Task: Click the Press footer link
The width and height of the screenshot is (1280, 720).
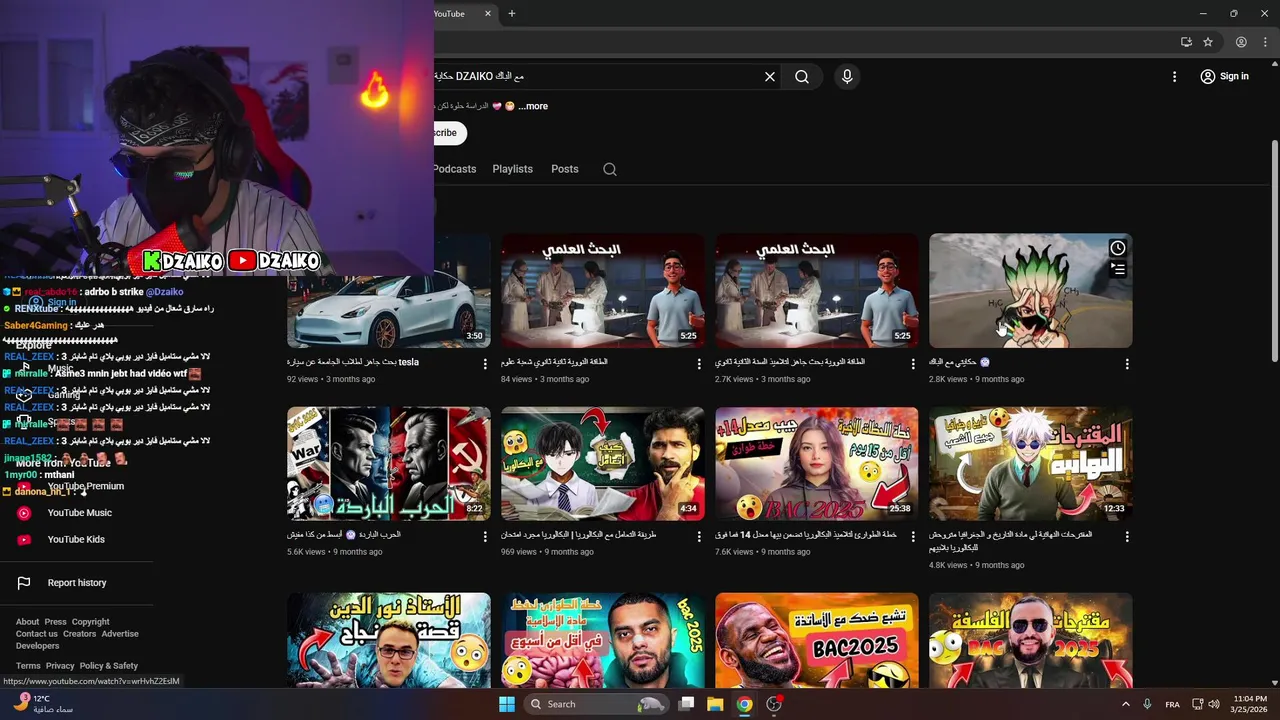Action: (55, 622)
